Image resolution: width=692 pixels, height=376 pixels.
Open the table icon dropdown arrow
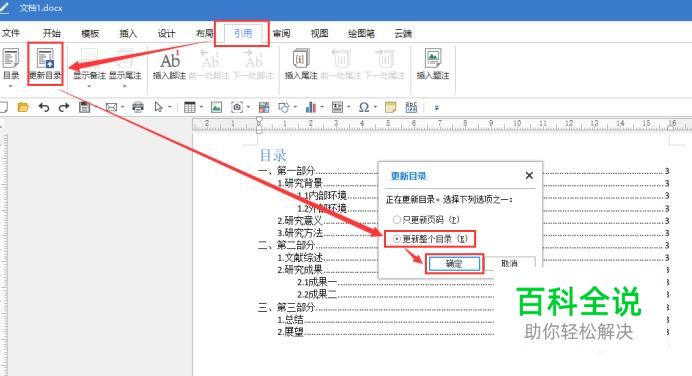(201, 107)
